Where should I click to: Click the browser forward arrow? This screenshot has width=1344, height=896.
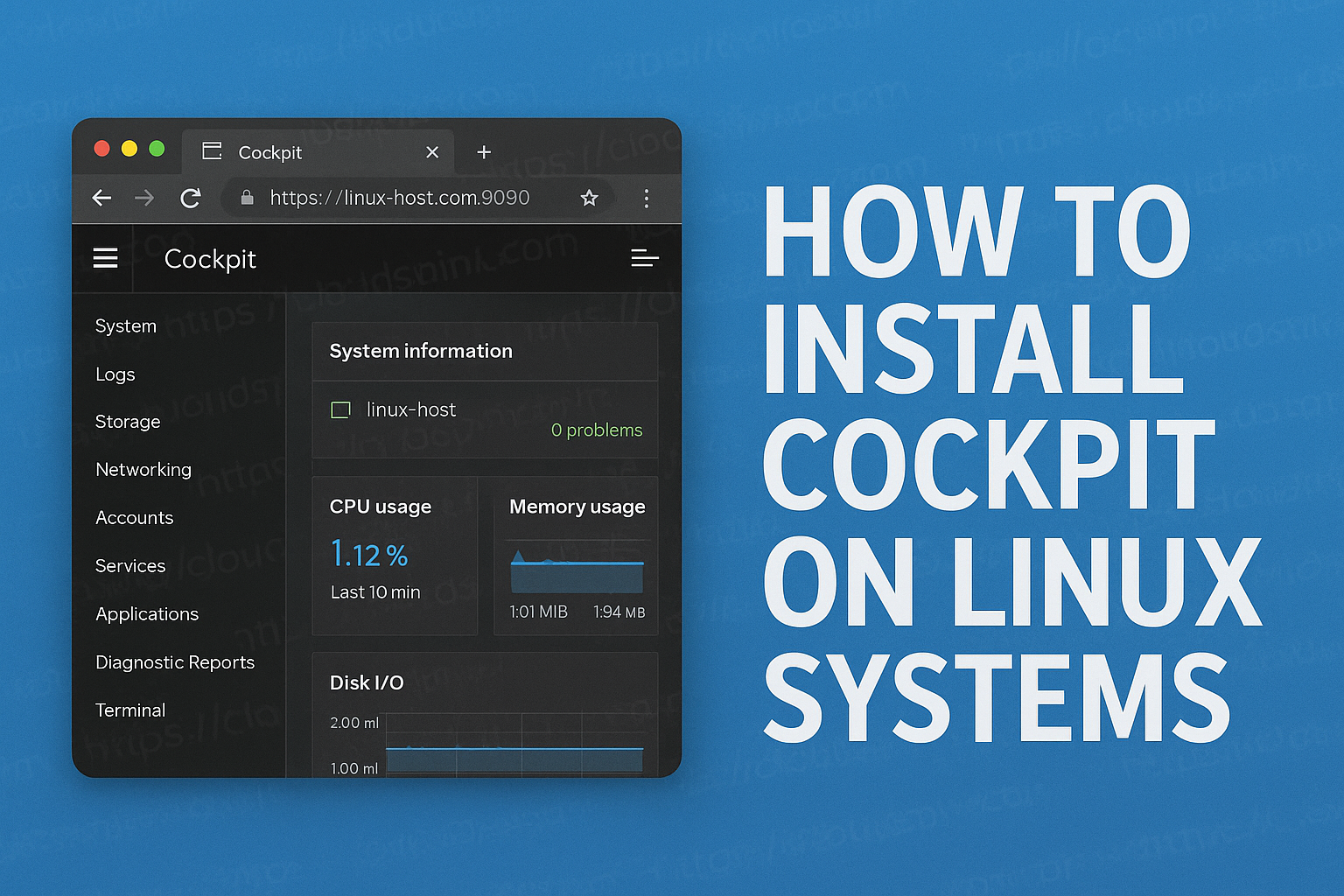[144, 198]
